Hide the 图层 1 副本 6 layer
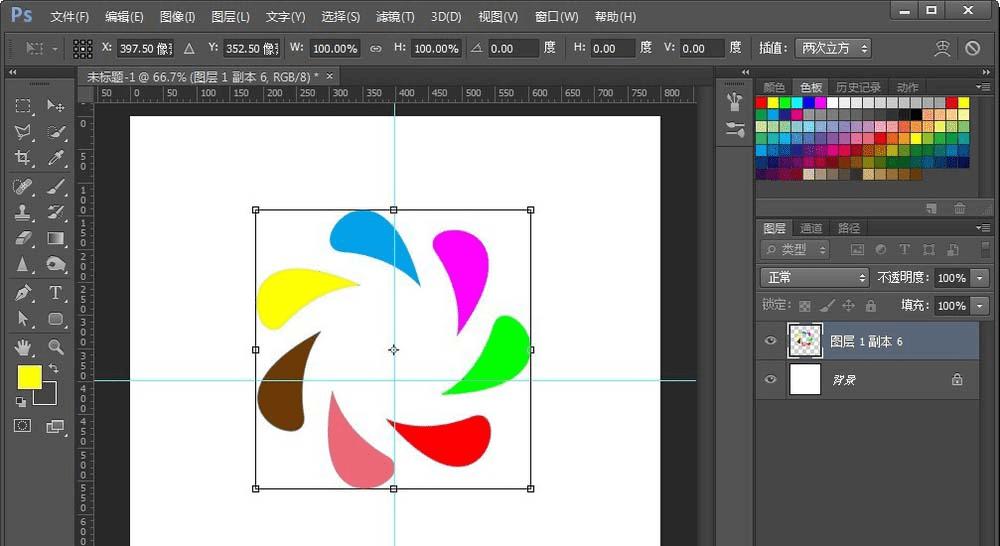The height and width of the screenshot is (546, 1000). (x=770, y=341)
